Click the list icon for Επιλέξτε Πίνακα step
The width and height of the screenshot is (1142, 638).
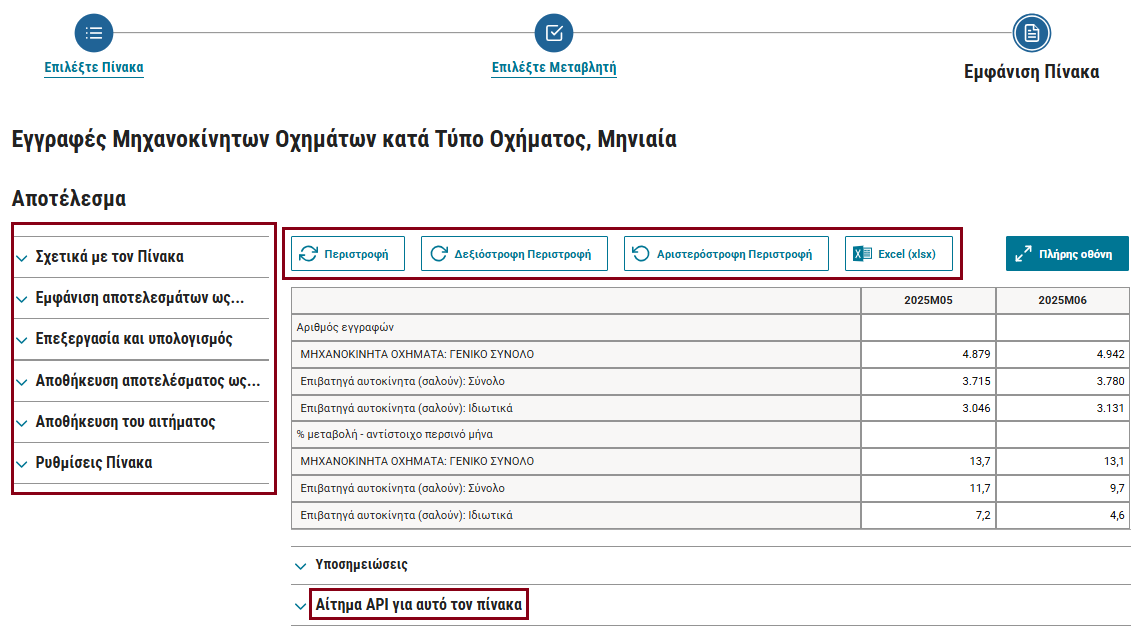point(94,33)
